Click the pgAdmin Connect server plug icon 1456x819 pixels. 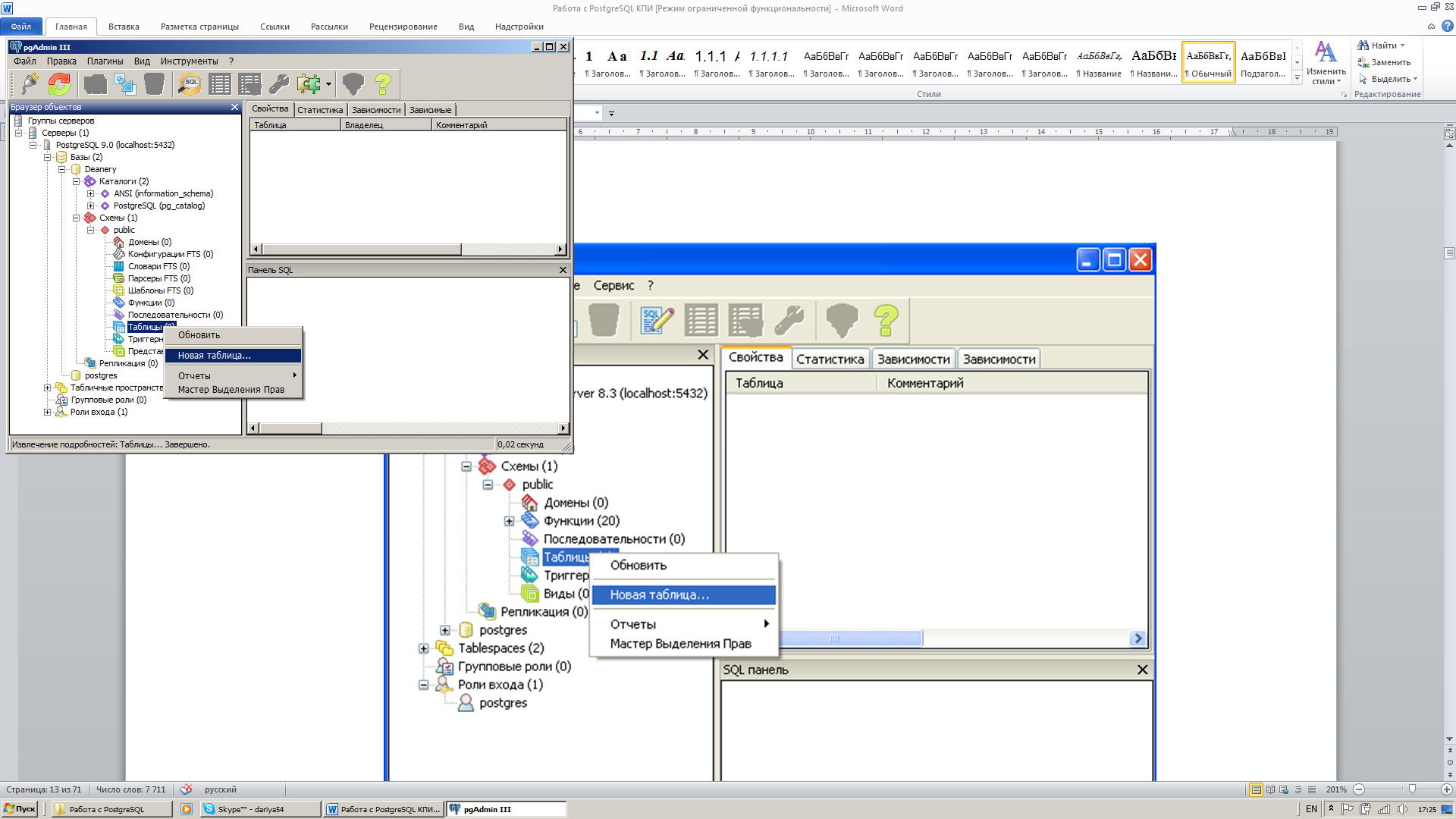(30, 83)
